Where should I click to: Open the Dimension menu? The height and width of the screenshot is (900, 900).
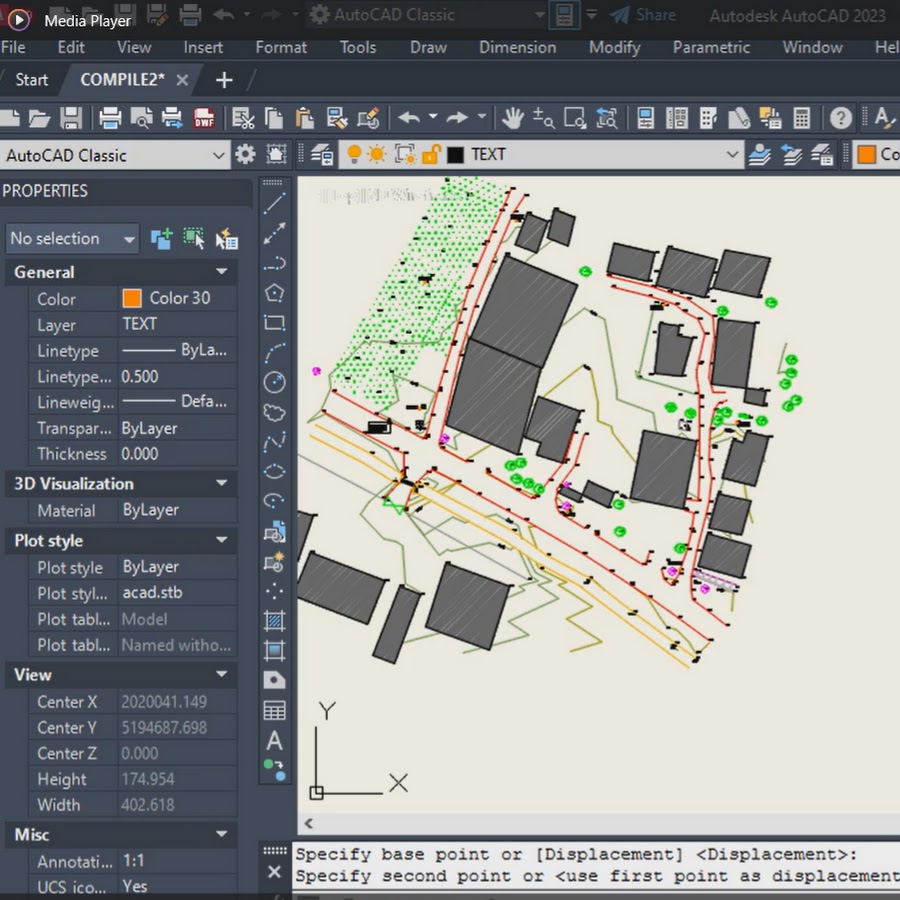pyautogui.click(x=518, y=47)
